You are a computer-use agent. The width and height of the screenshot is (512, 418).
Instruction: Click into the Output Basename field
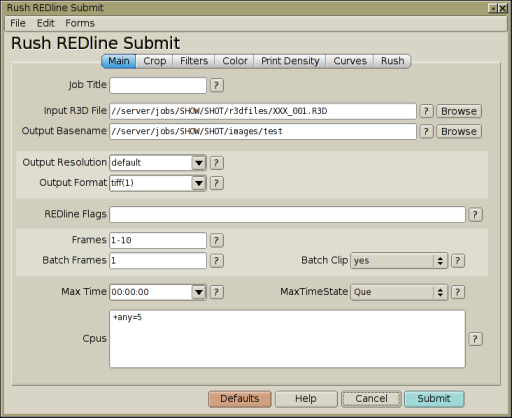263,131
